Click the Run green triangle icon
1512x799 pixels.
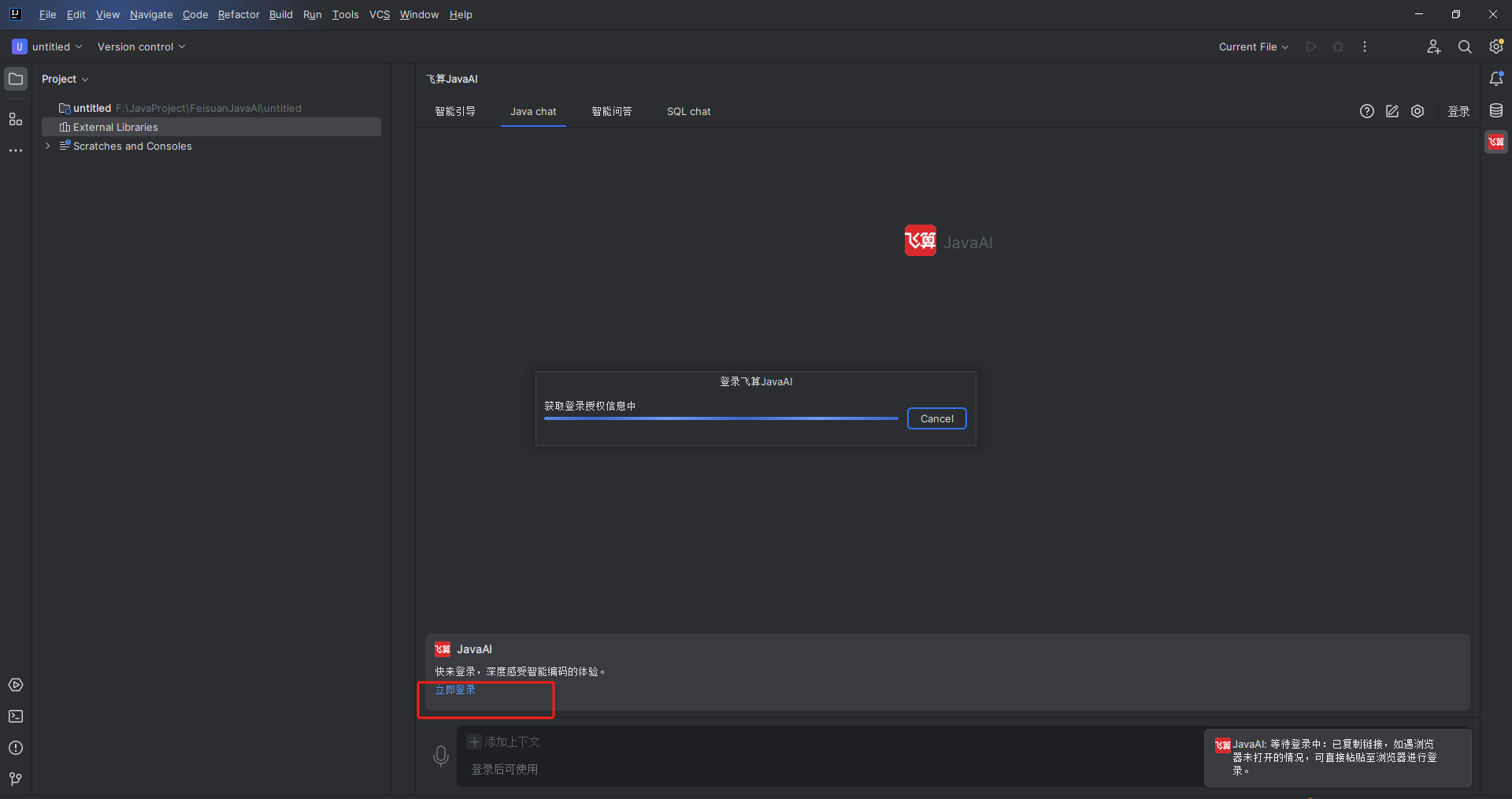(x=1311, y=46)
